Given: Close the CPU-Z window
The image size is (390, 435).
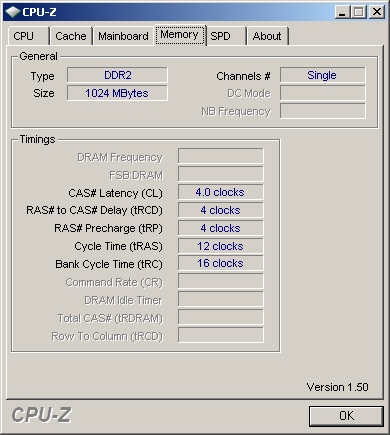Looking at the screenshot, I should click(377, 12).
